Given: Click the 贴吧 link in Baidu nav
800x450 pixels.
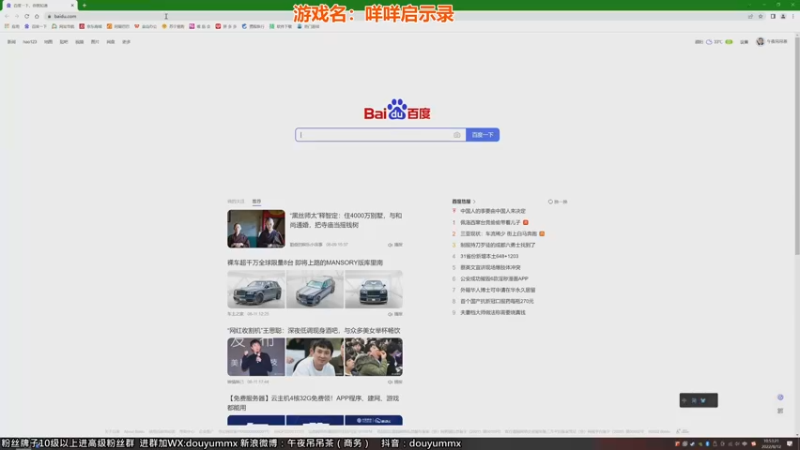Looking at the screenshot, I should (x=64, y=42).
